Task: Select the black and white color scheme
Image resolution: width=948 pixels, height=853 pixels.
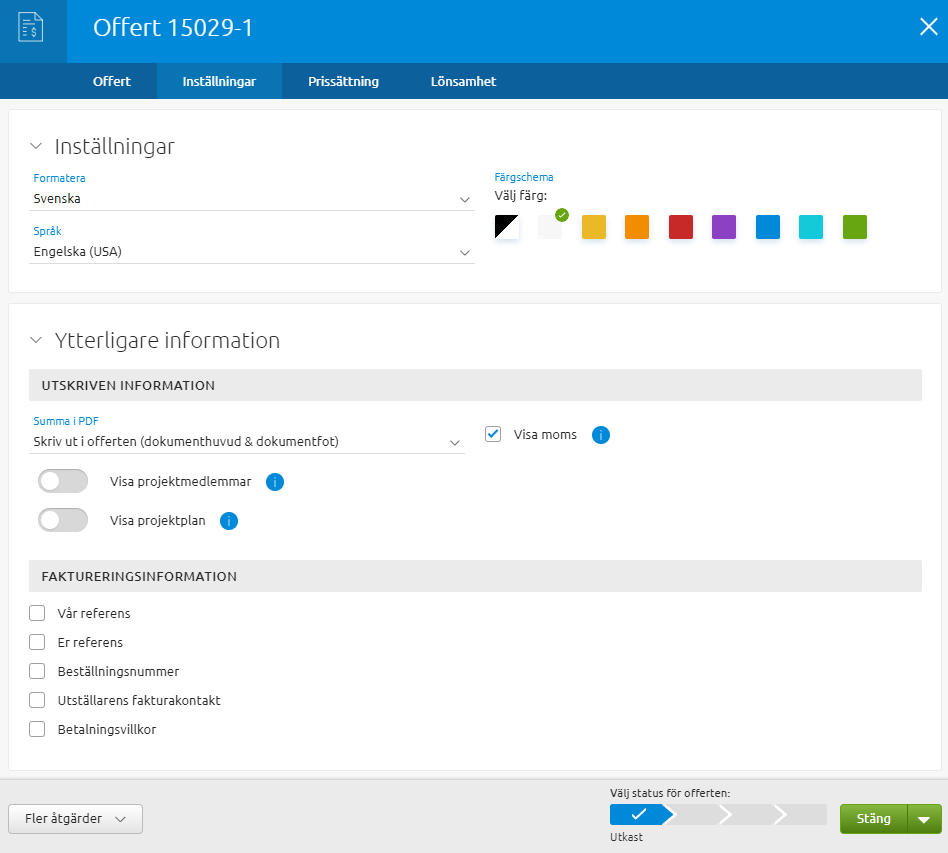Action: coord(506,227)
